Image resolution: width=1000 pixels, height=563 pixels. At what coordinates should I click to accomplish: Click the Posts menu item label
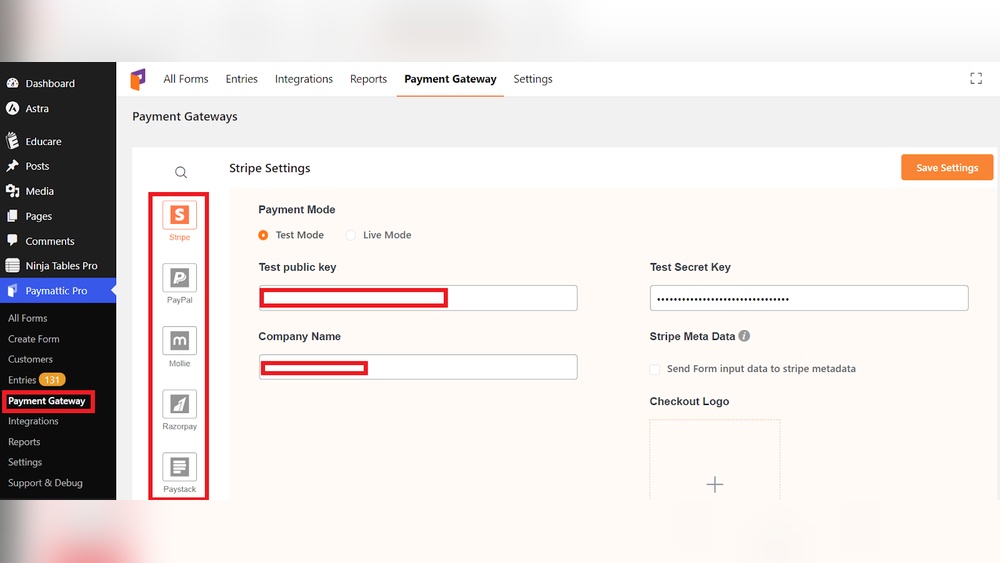37,166
